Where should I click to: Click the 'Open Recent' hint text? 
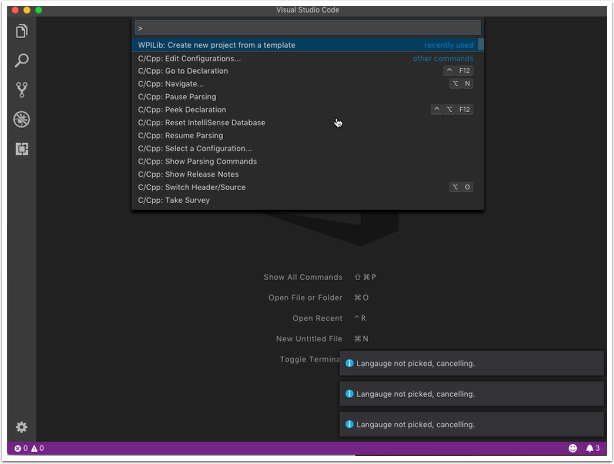point(317,318)
